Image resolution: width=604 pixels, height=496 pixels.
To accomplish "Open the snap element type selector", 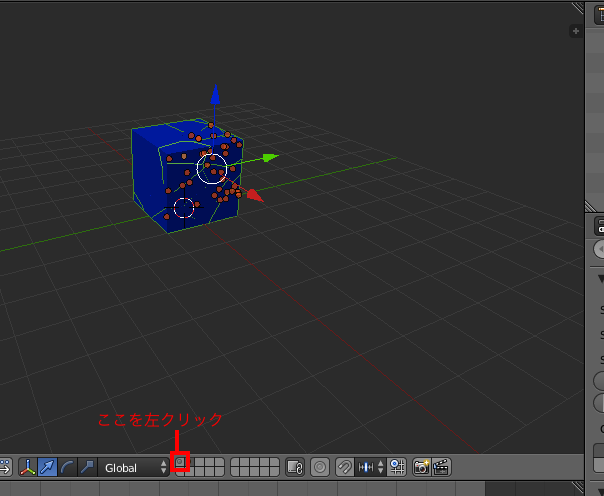I will (x=370, y=467).
